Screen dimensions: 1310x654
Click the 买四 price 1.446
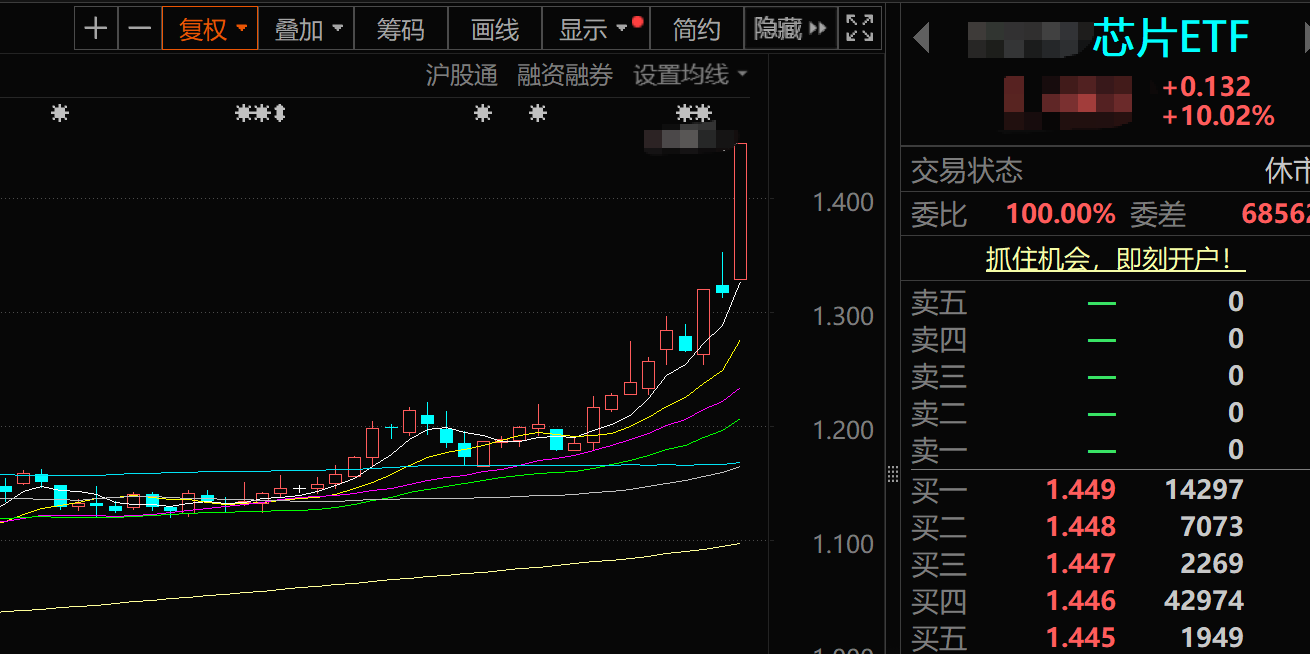pyautogui.click(x=1081, y=601)
